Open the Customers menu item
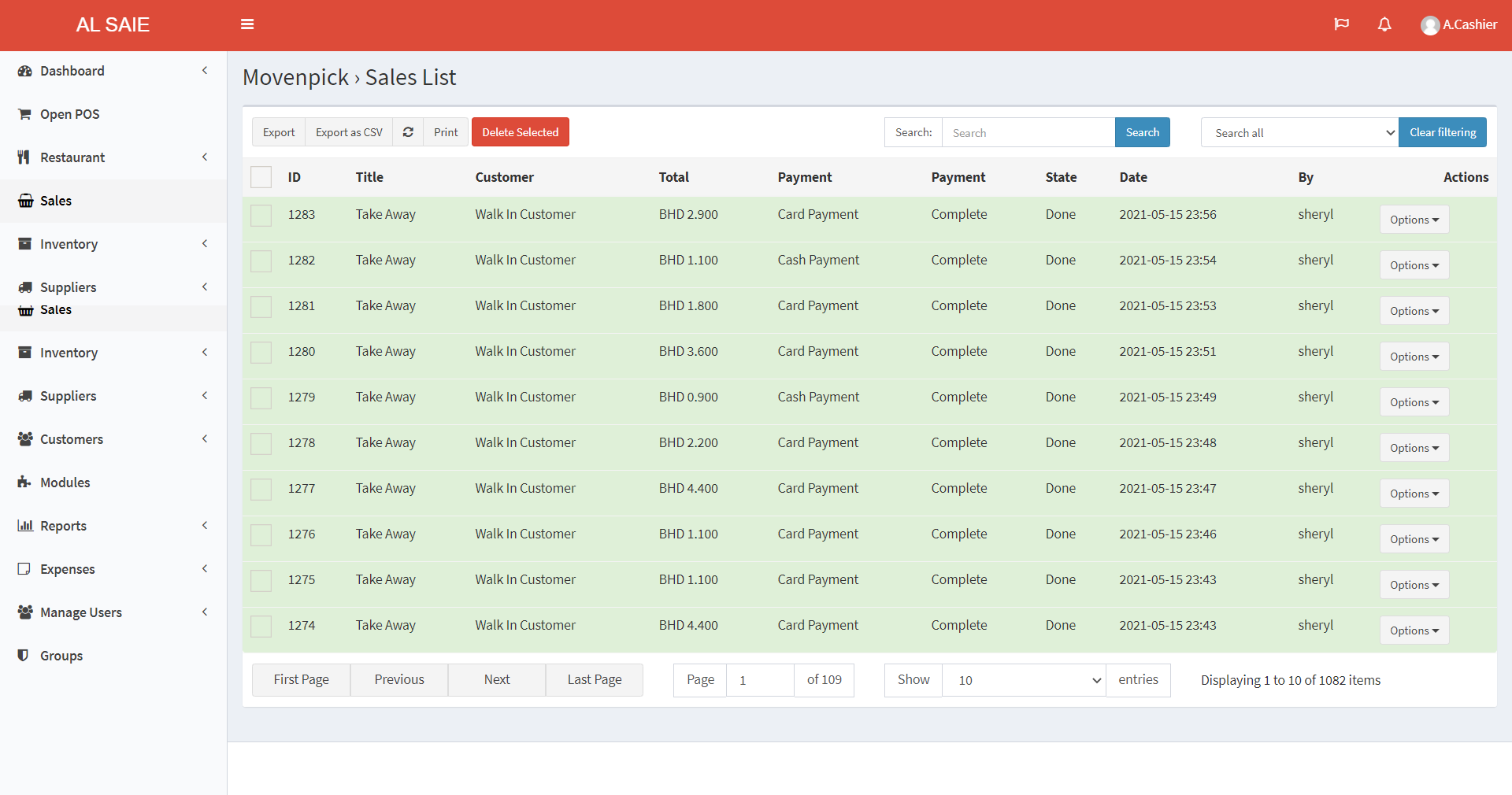Screen dimensions: 1512x795 point(113,439)
